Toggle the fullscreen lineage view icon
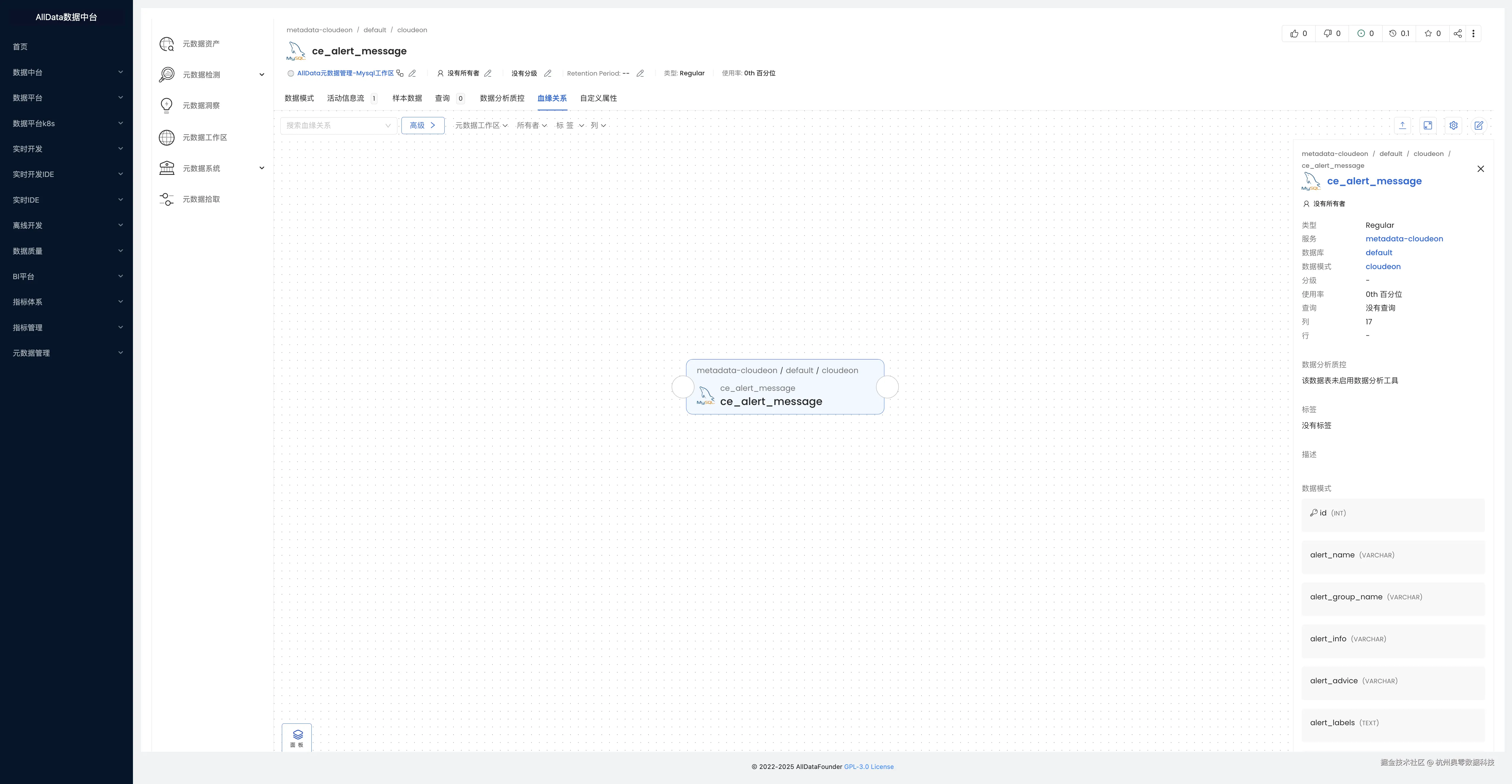The height and width of the screenshot is (784, 1512). pos(1428,125)
